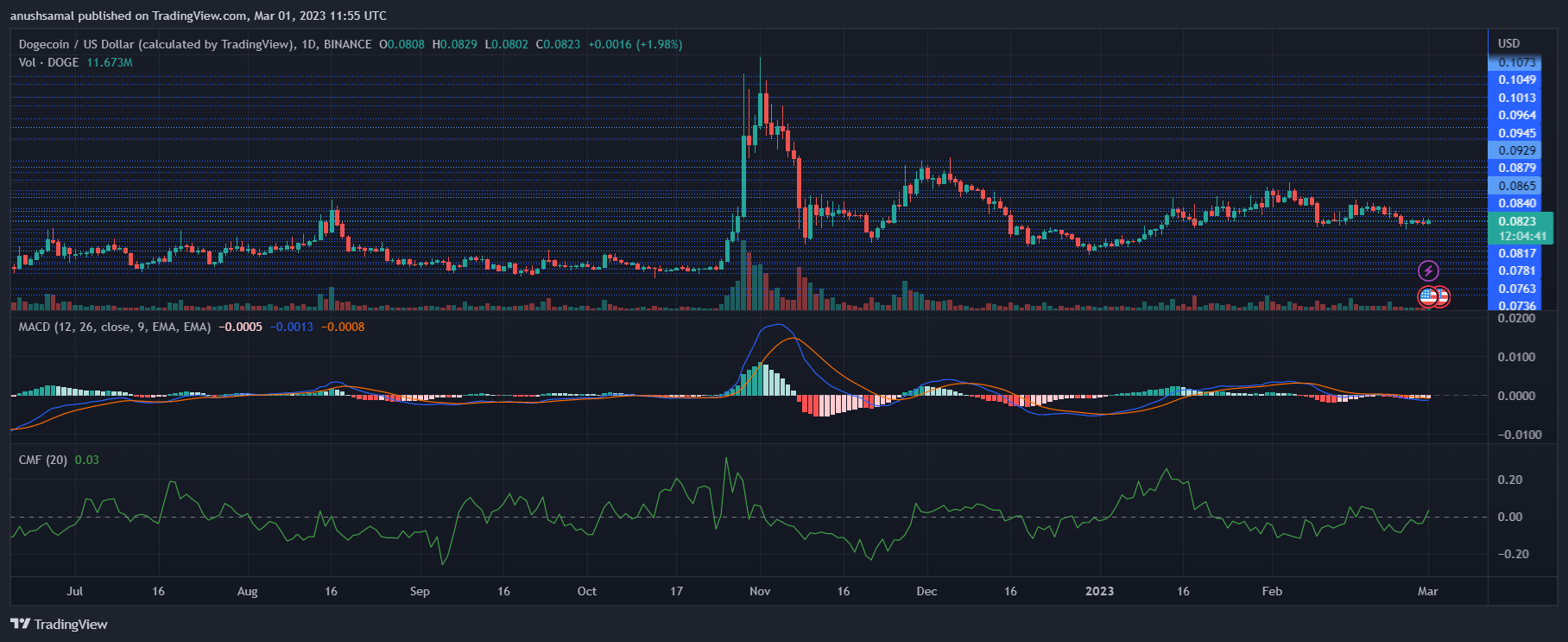Click the orange signal value -0.0008

tap(343, 327)
